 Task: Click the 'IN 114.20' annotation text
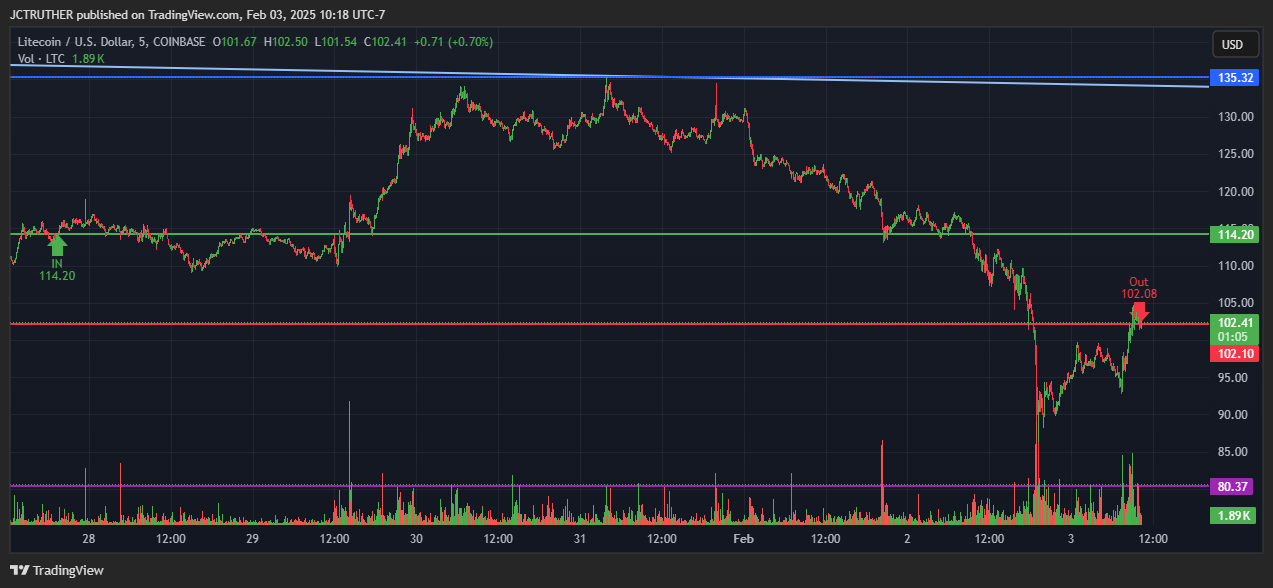tap(57, 269)
